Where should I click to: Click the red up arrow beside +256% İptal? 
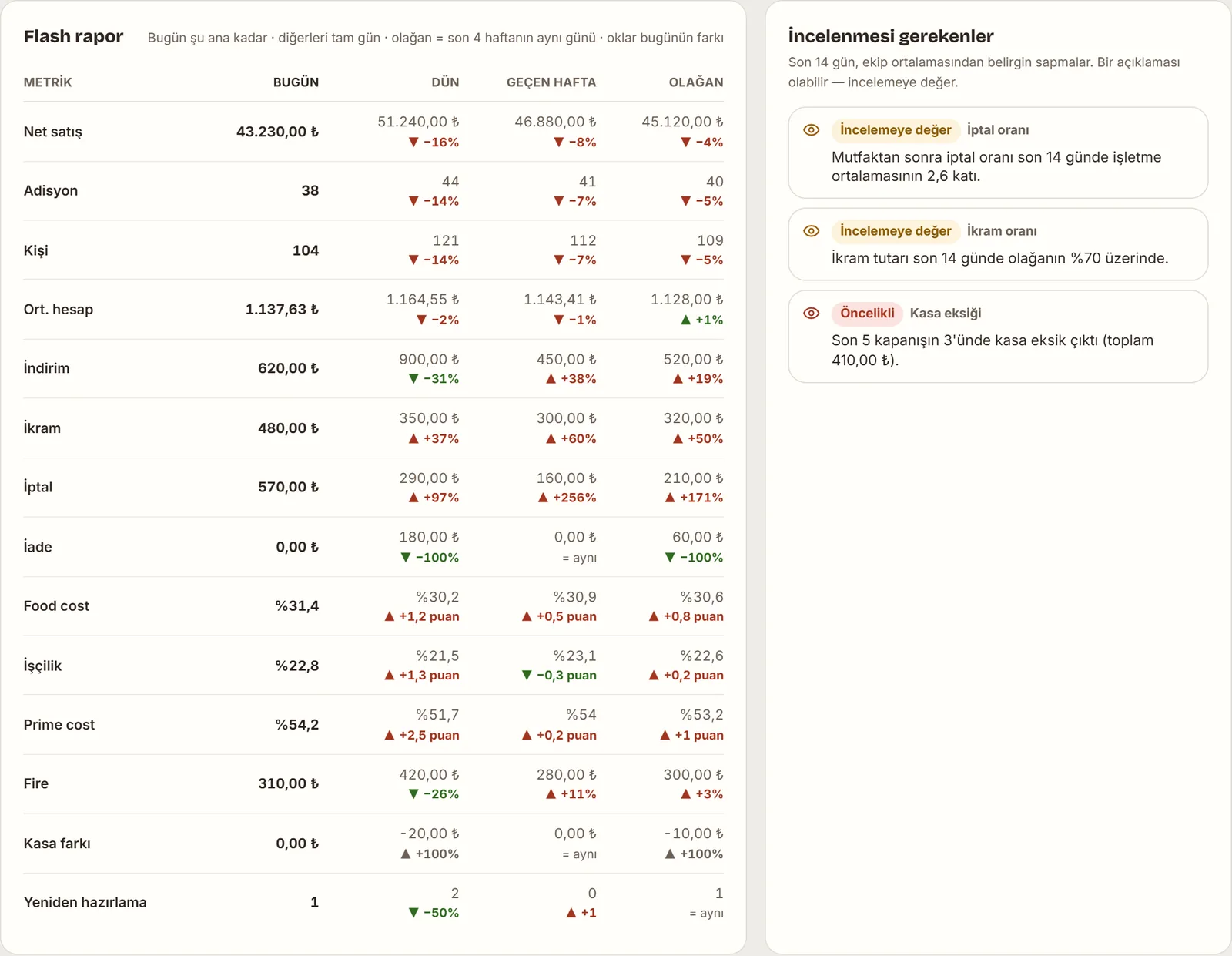543,498
